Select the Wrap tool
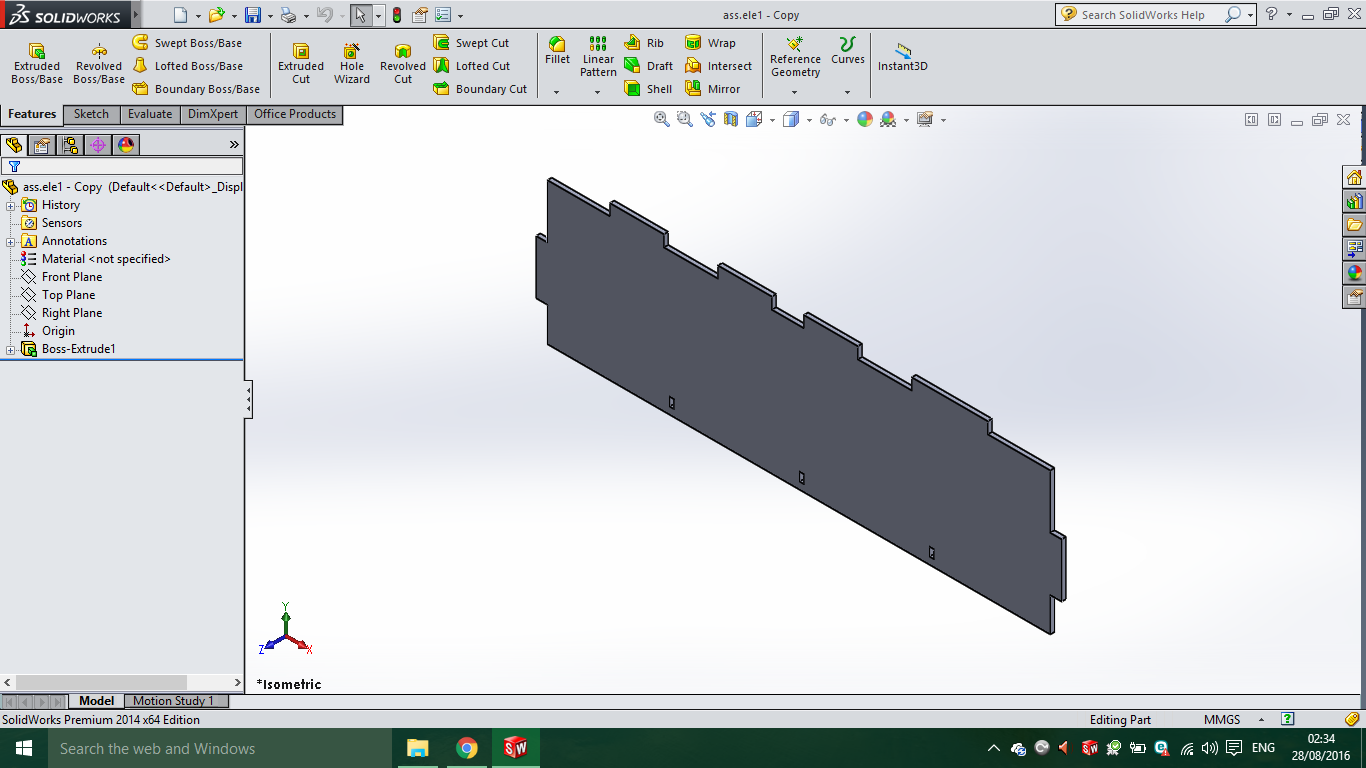Image resolution: width=1366 pixels, height=768 pixels. (x=710, y=43)
